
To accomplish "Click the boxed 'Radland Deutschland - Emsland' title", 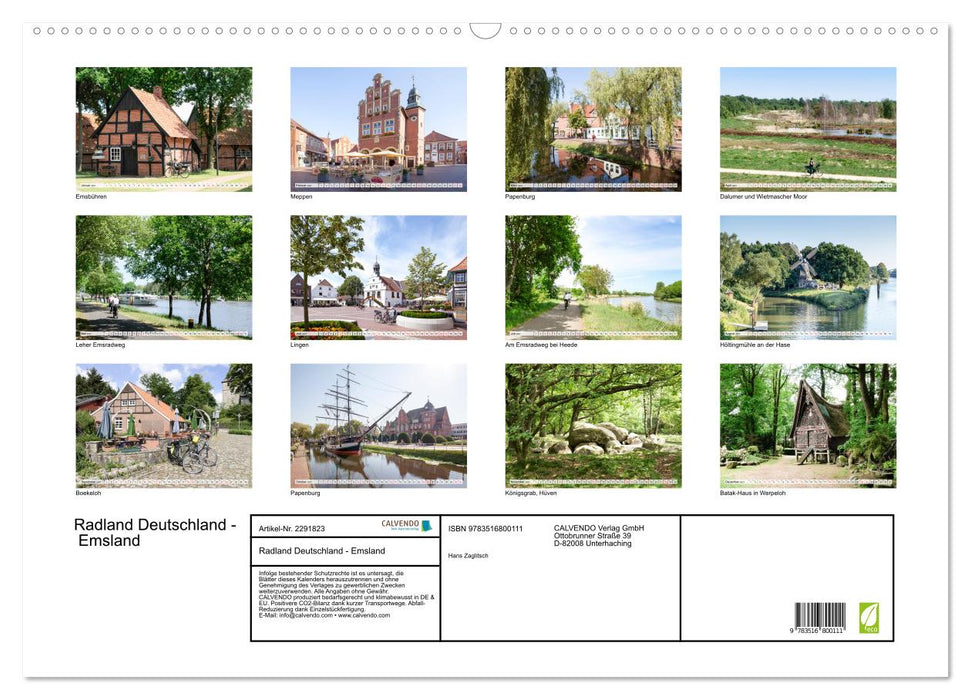I will pos(322,551).
